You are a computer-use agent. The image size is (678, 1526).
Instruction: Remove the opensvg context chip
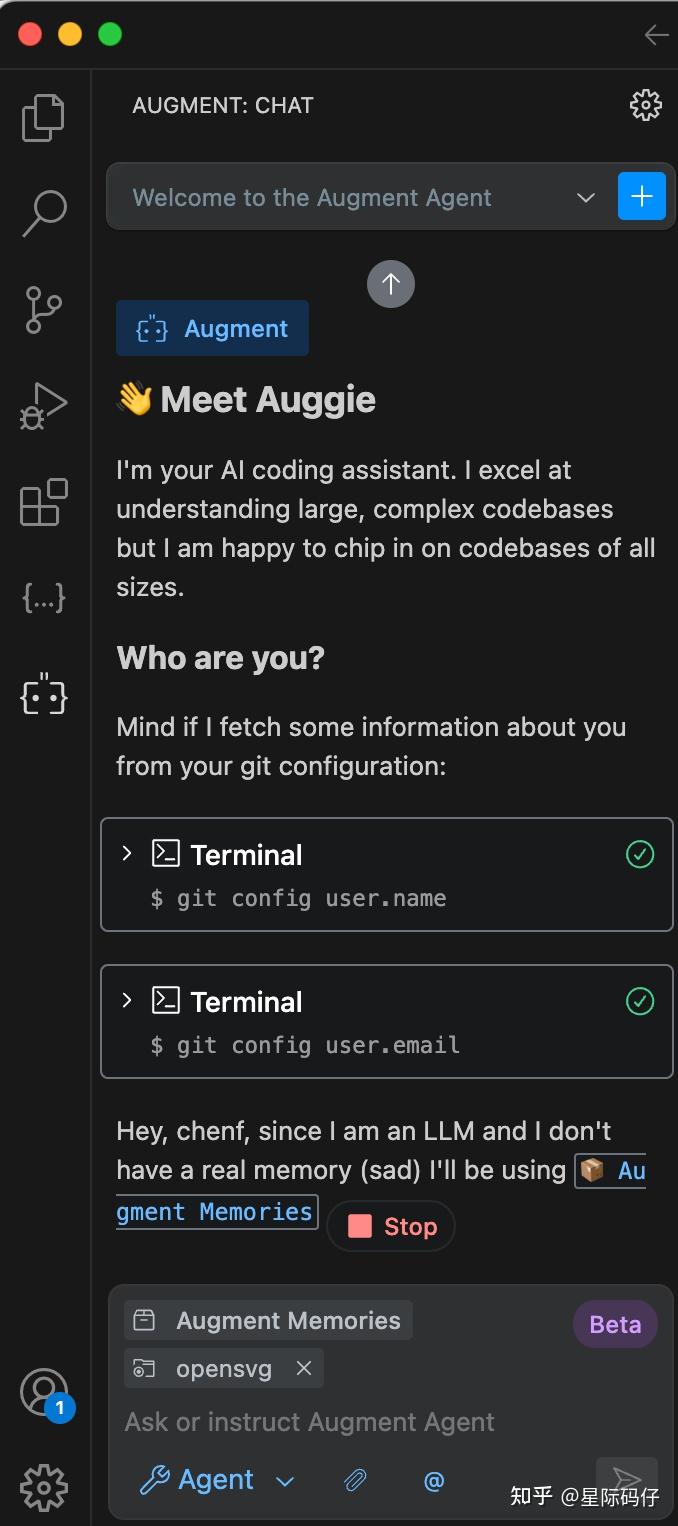pyautogui.click(x=303, y=1368)
